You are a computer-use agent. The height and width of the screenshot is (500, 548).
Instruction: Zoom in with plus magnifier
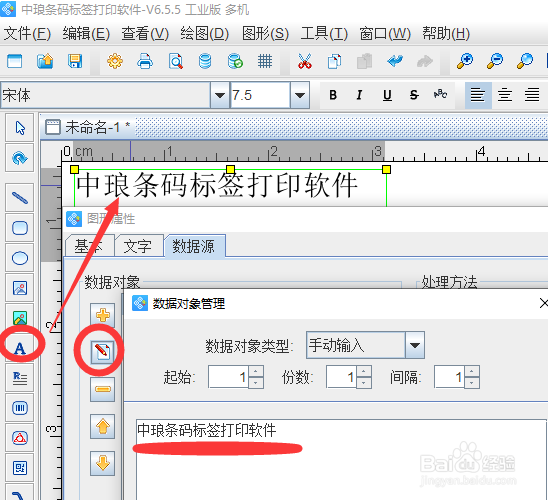(465, 61)
